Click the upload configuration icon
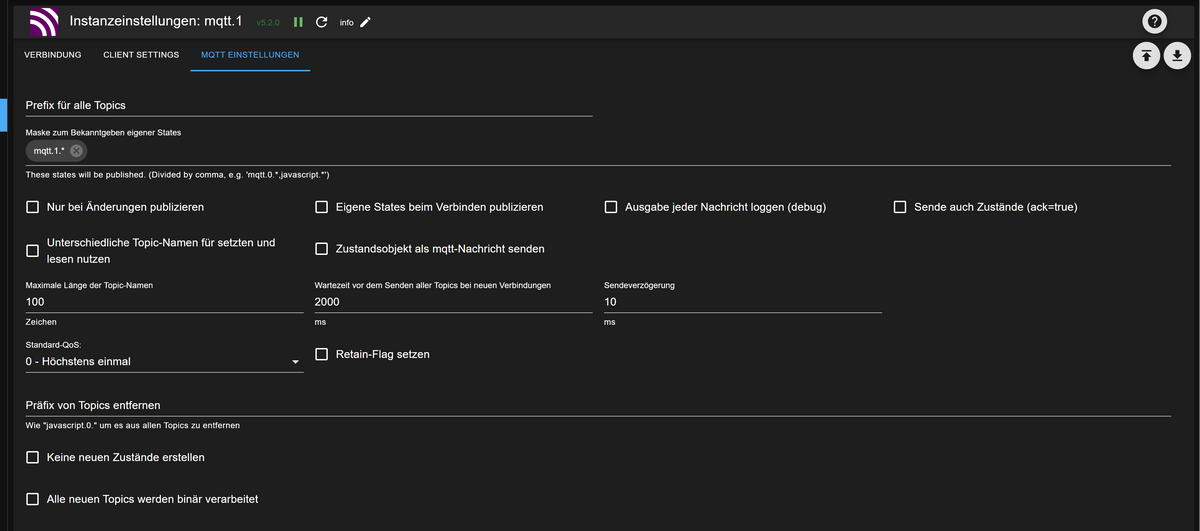This screenshot has height=531, width=1200. (1146, 56)
